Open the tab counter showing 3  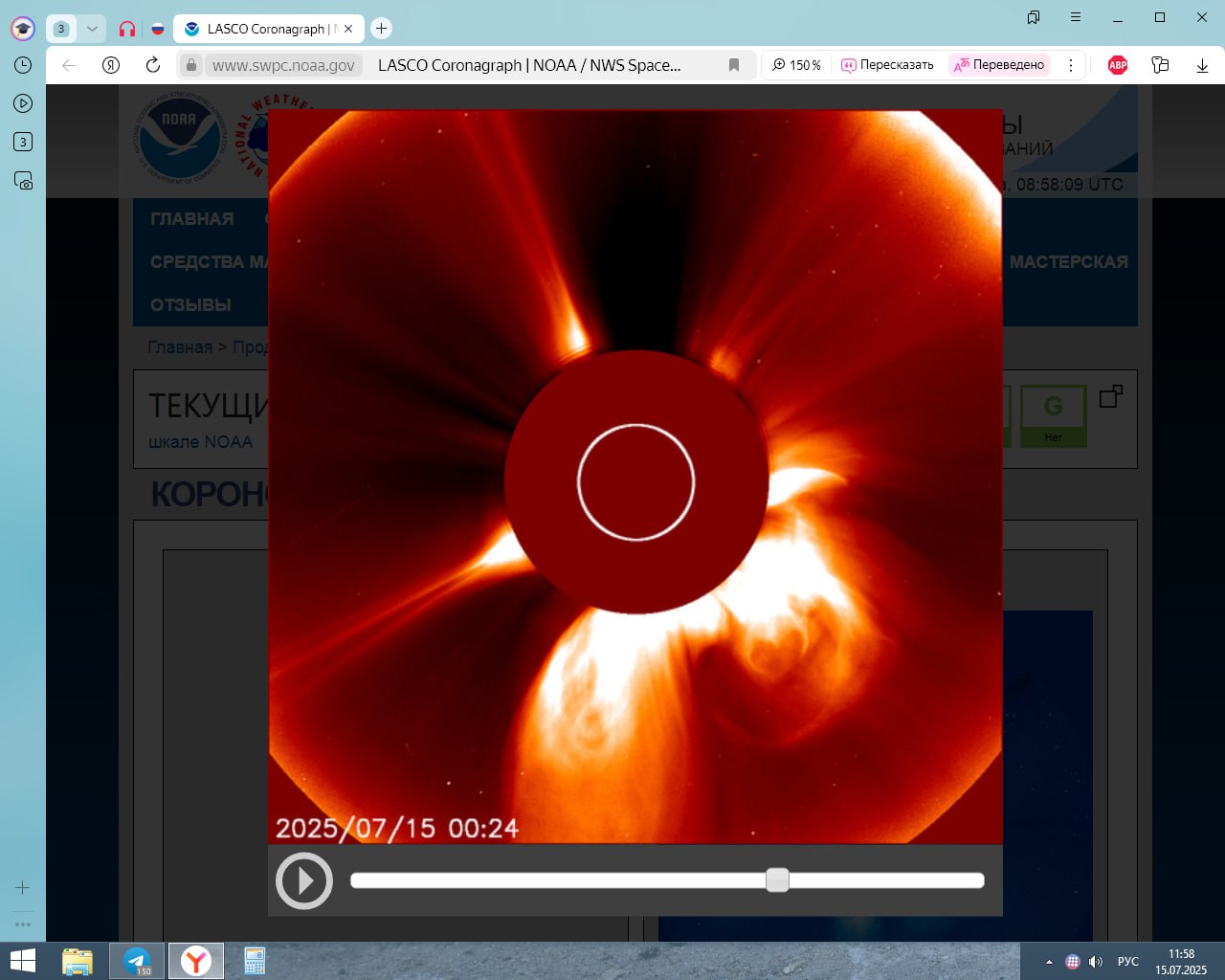click(61, 29)
